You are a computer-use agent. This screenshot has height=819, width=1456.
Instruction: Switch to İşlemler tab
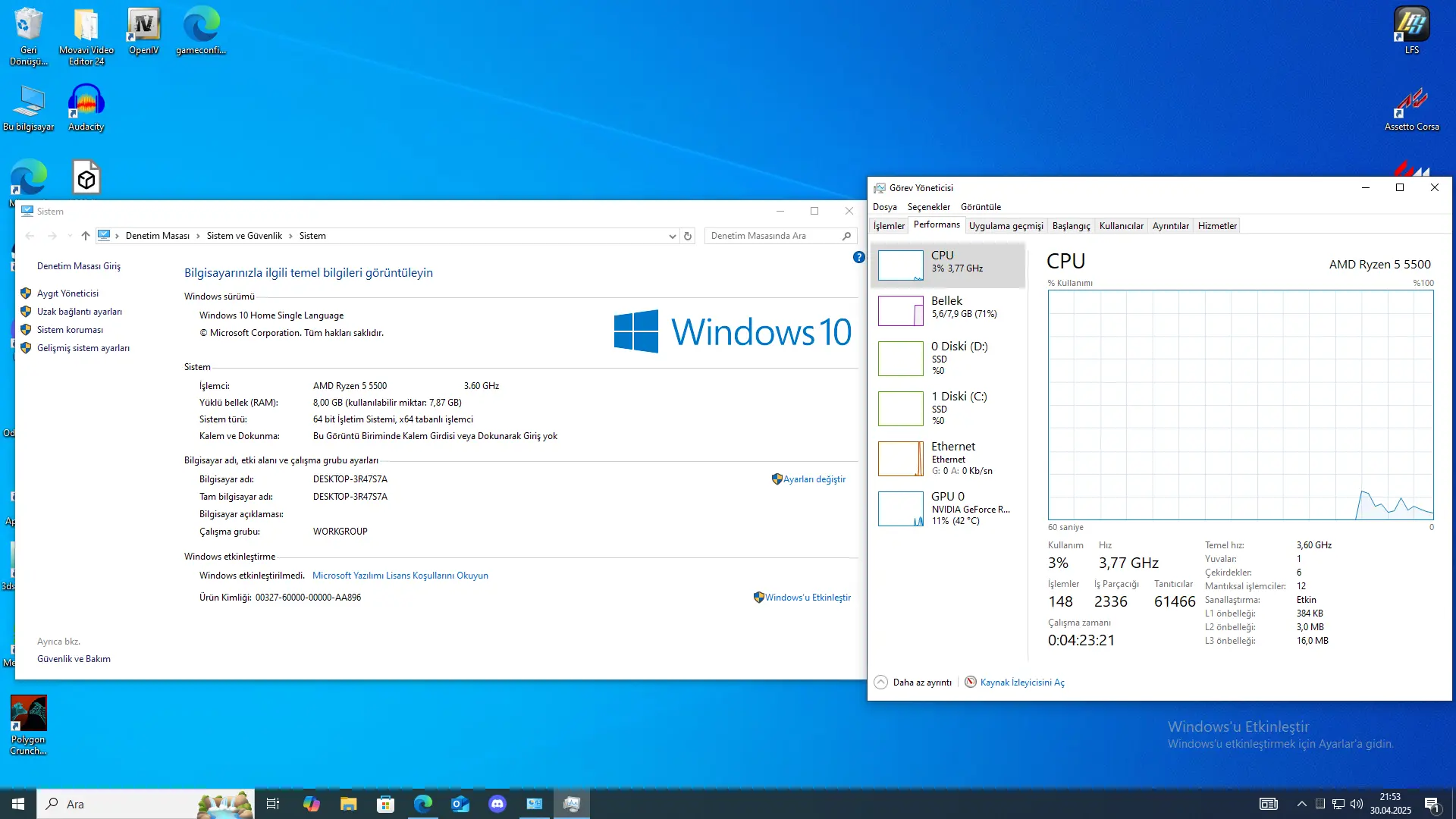pos(889,226)
